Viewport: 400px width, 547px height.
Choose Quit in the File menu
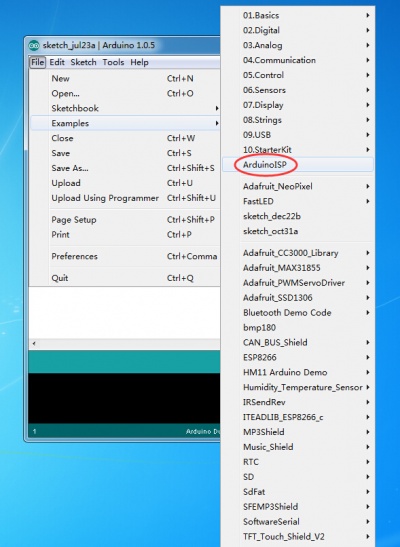125,278
